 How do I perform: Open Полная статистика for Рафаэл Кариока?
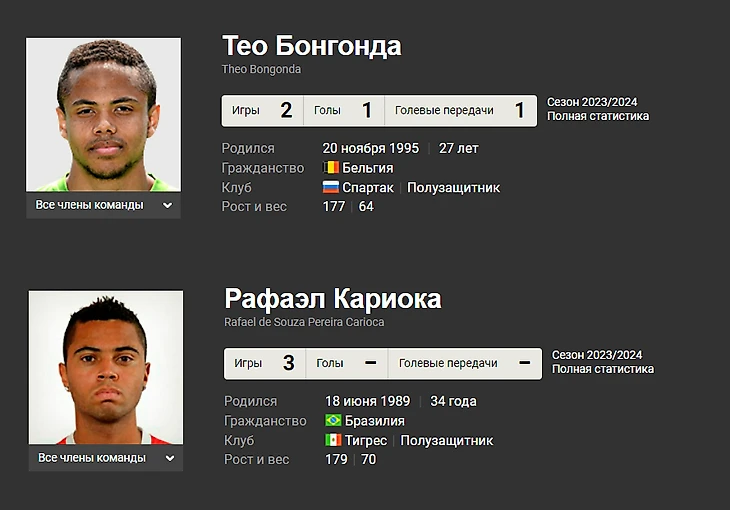603,369
